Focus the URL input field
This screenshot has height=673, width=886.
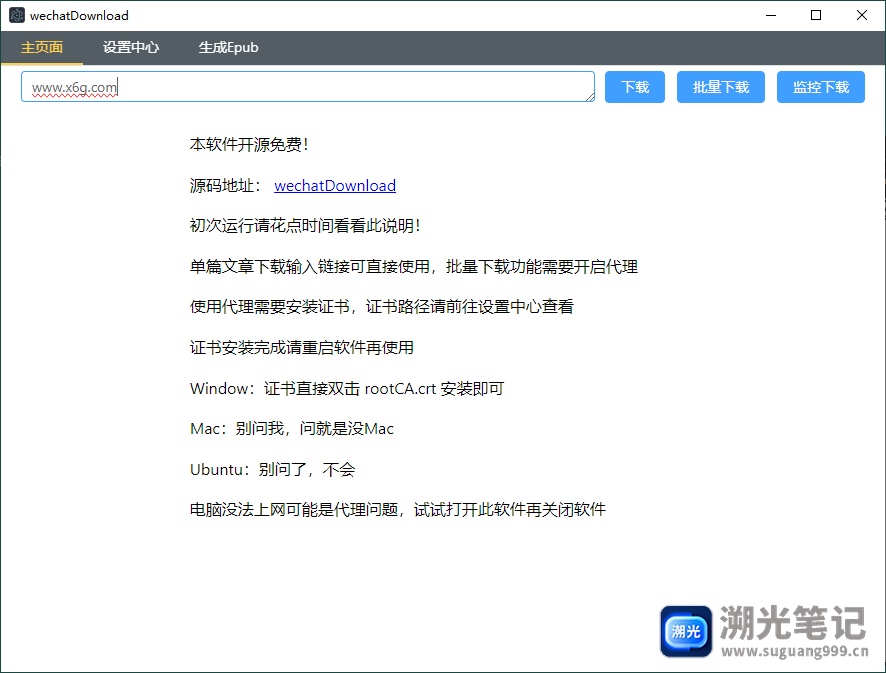click(307, 87)
